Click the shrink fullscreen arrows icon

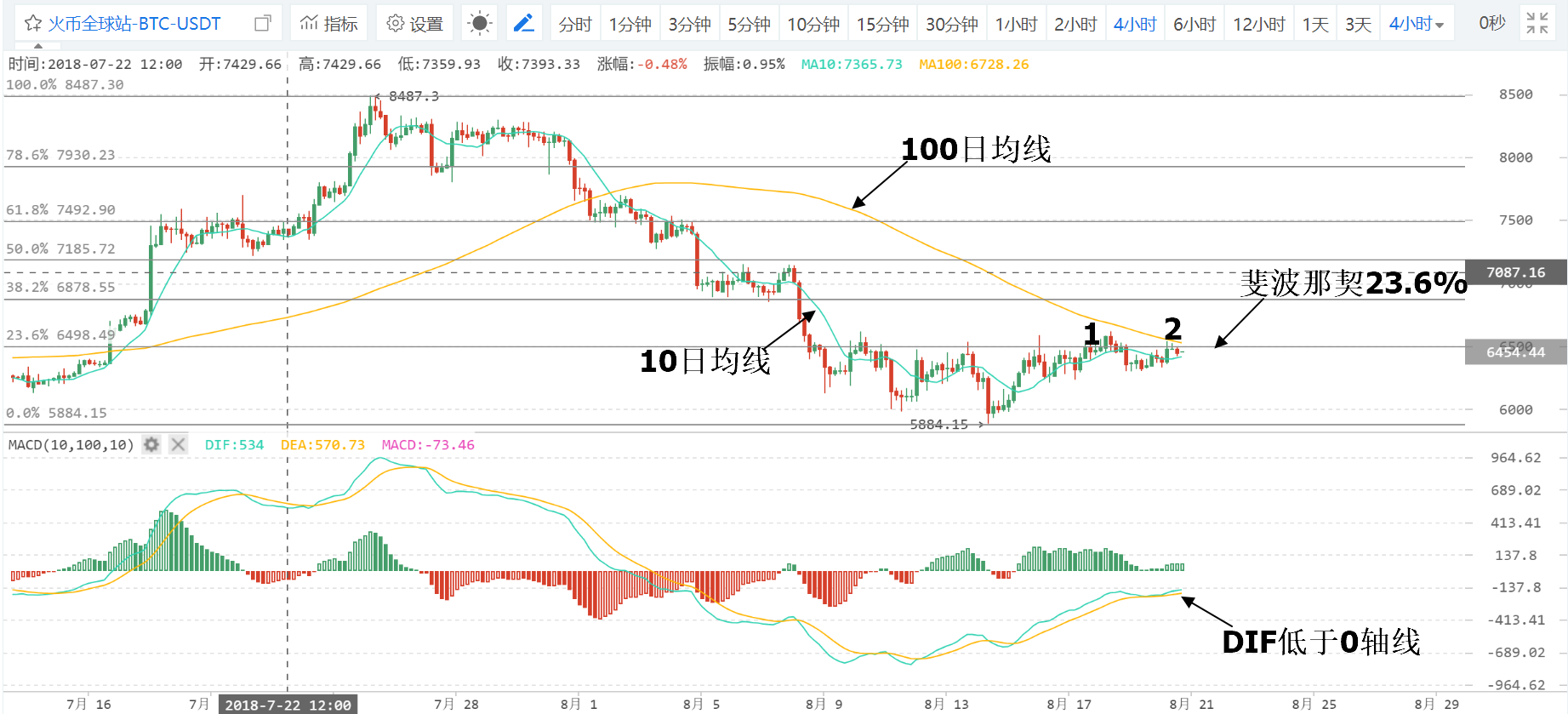(1537, 24)
